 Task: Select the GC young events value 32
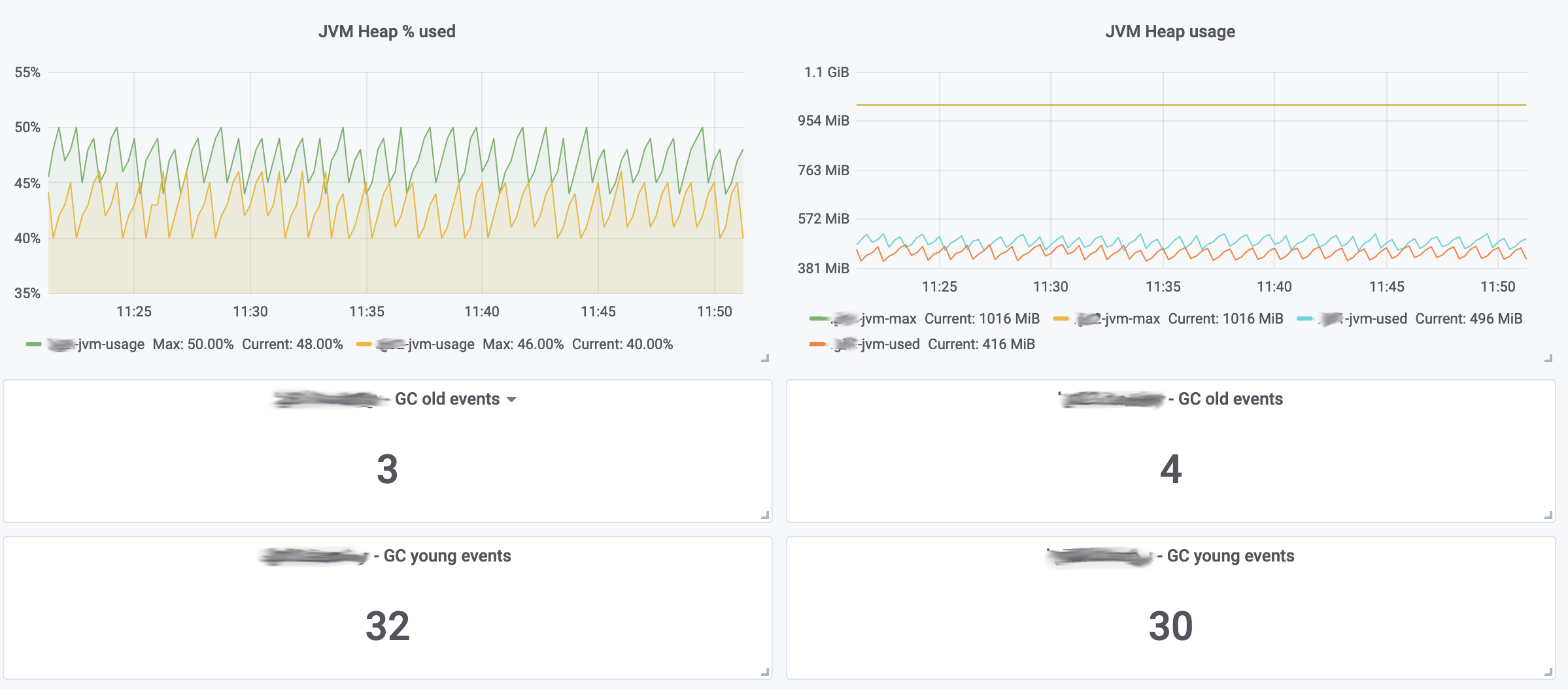387,626
